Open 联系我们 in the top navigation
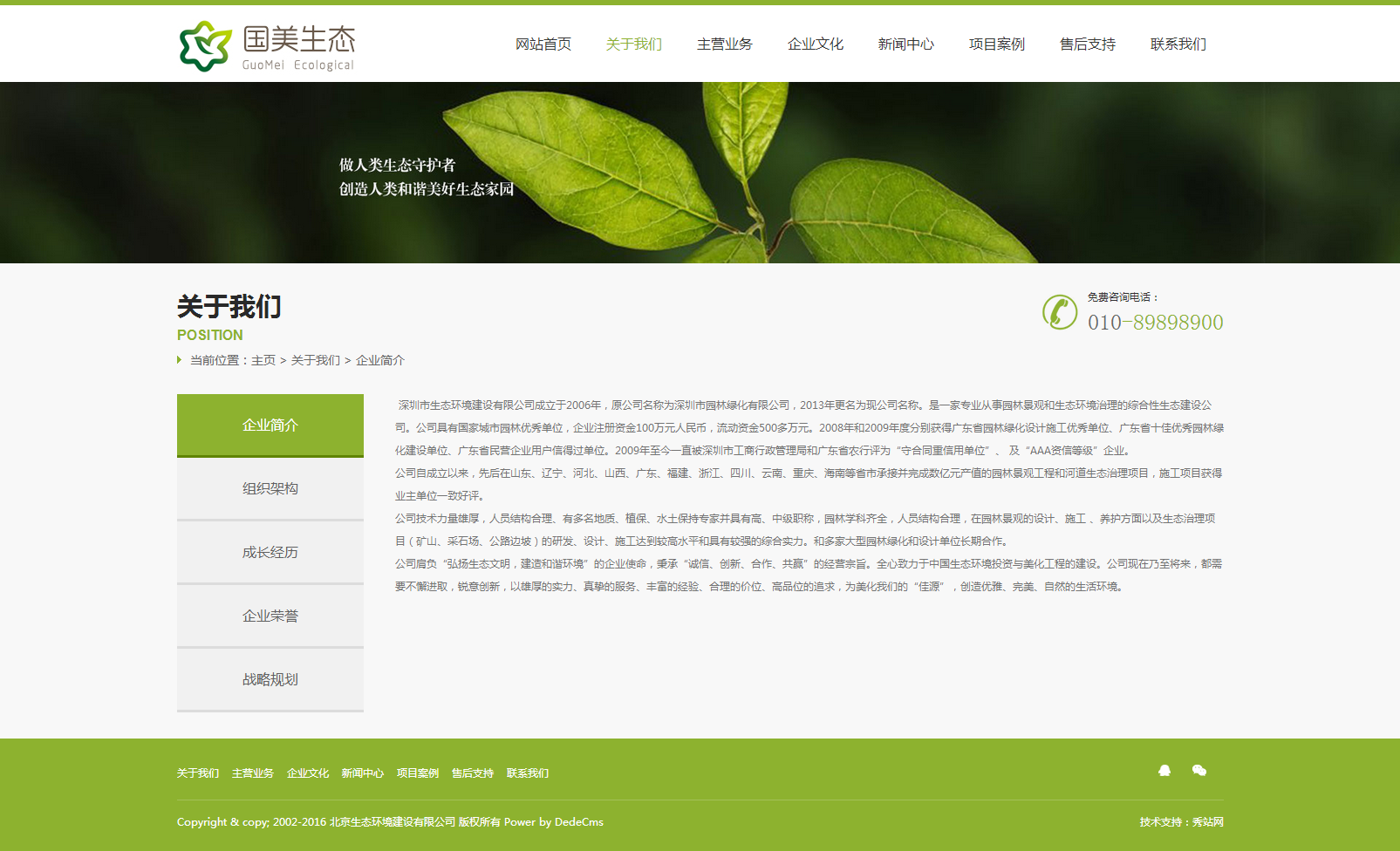 (x=1178, y=44)
